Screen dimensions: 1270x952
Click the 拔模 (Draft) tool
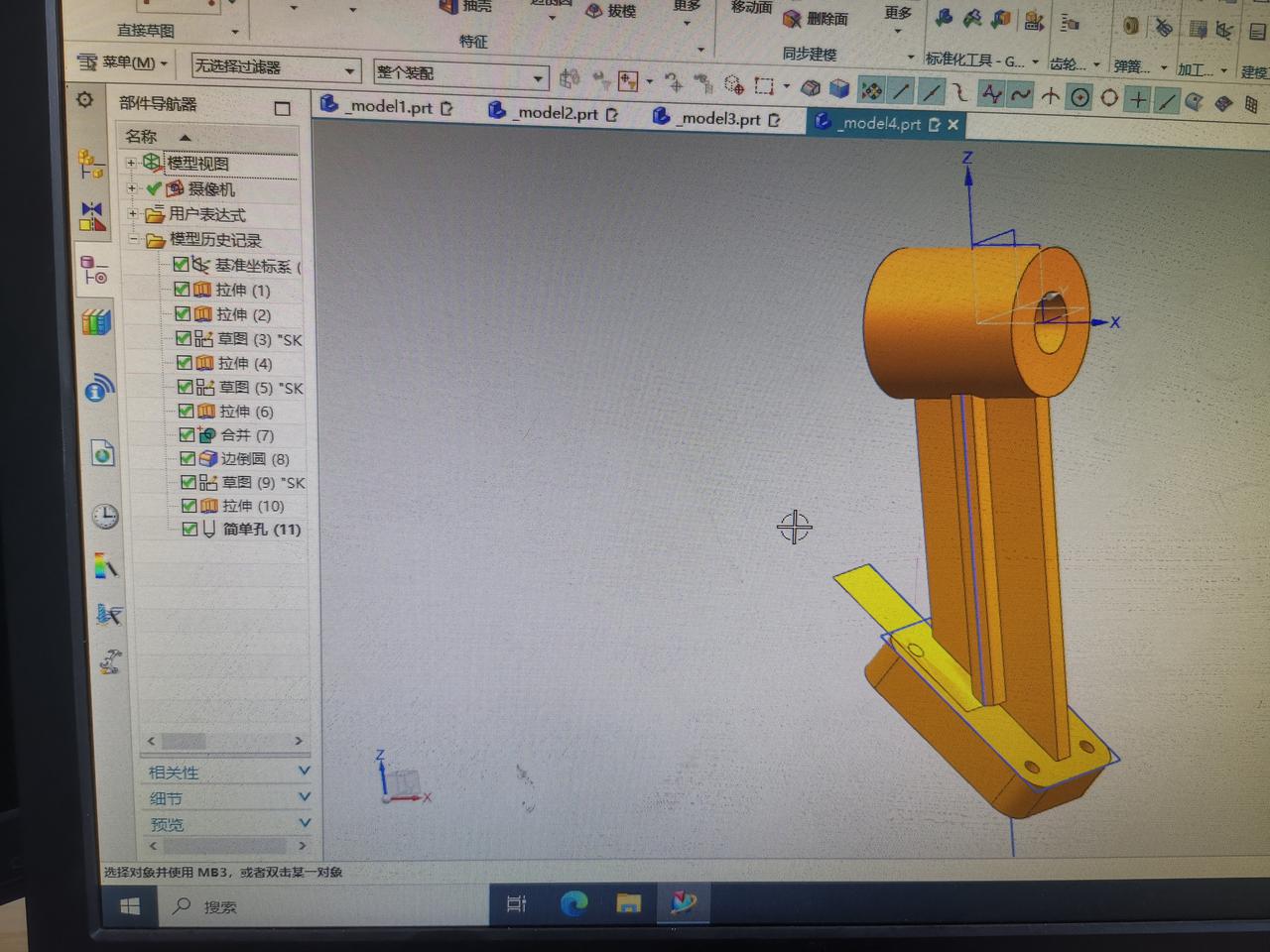pos(611,11)
